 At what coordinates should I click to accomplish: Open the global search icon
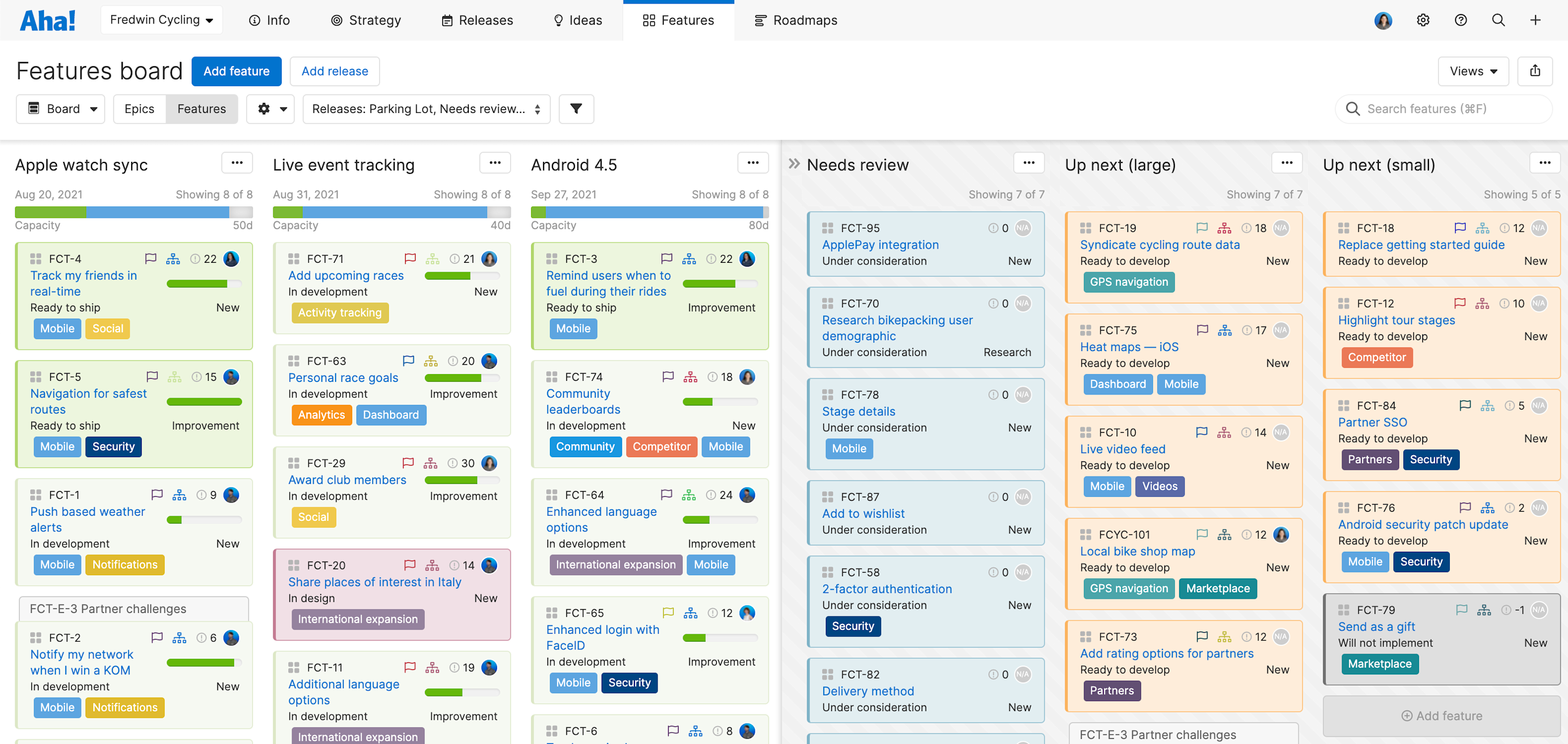tap(1498, 20)
